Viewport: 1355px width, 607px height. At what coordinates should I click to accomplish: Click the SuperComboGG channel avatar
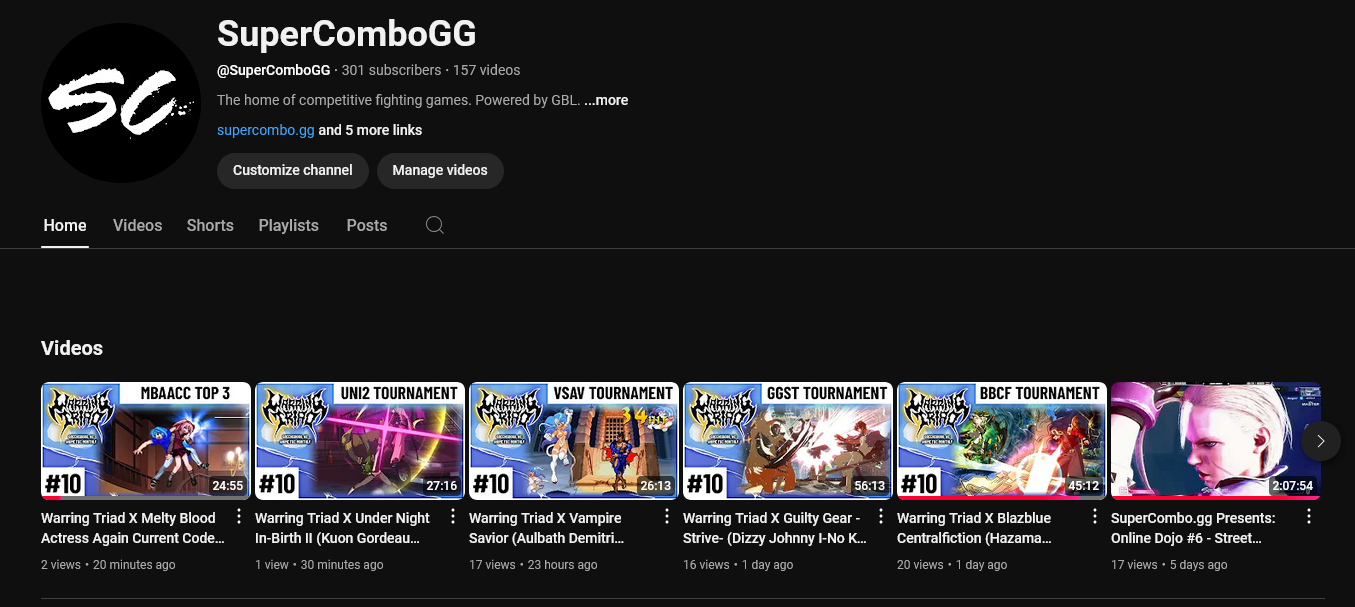pyautogui.click(x=121, y=103)
